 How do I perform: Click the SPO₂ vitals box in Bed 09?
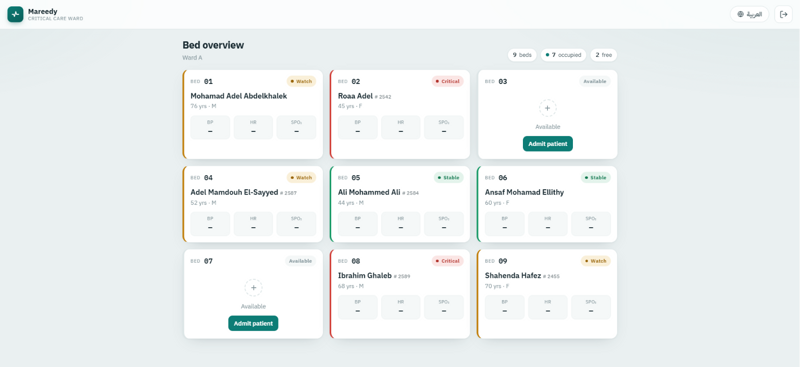point(591,307)
